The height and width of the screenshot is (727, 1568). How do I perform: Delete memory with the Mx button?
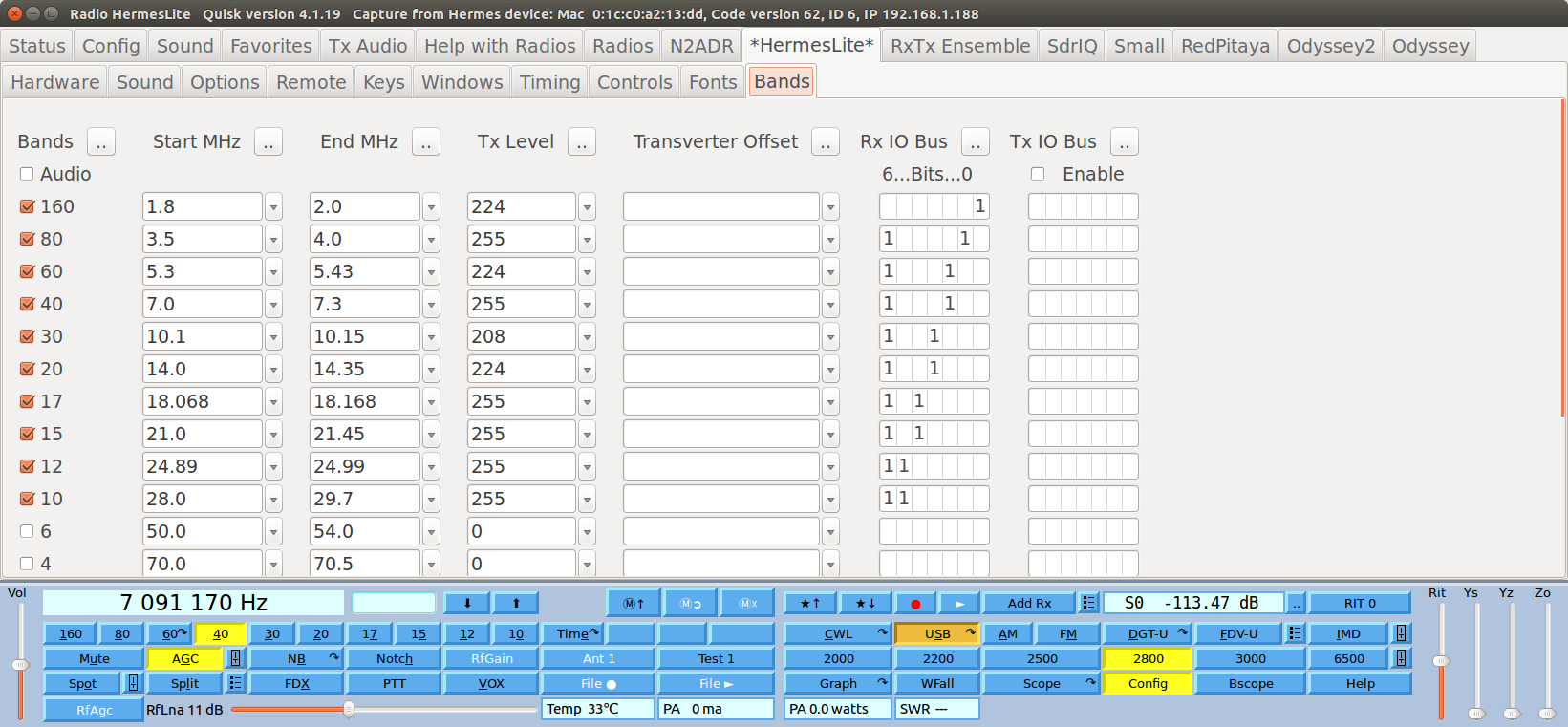coord(747,603)
